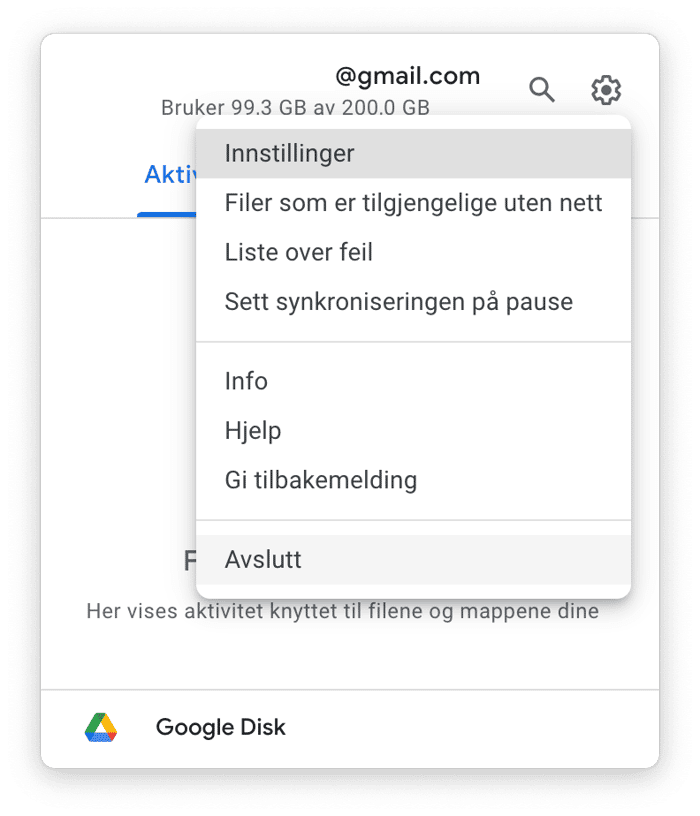Select the Info menu entry
The height and width of the screenshot is (816, 700).
[x=413, y=381]
